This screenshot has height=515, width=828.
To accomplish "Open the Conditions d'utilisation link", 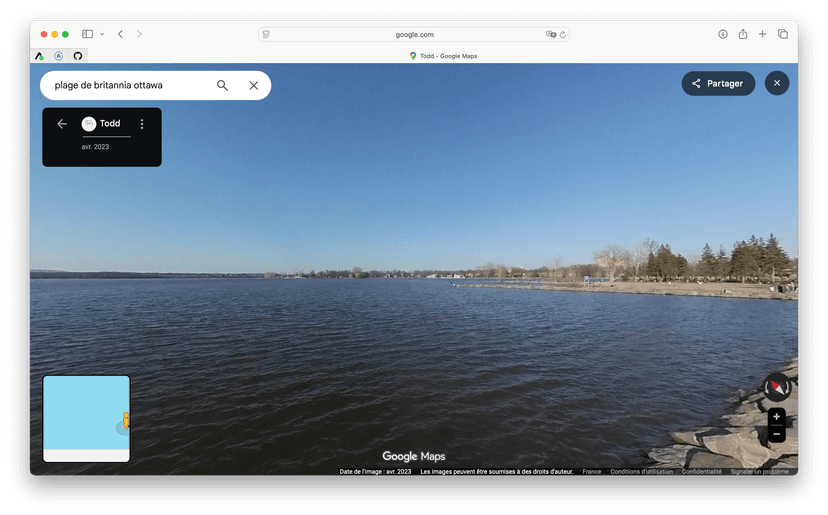I will pos(641,472).
